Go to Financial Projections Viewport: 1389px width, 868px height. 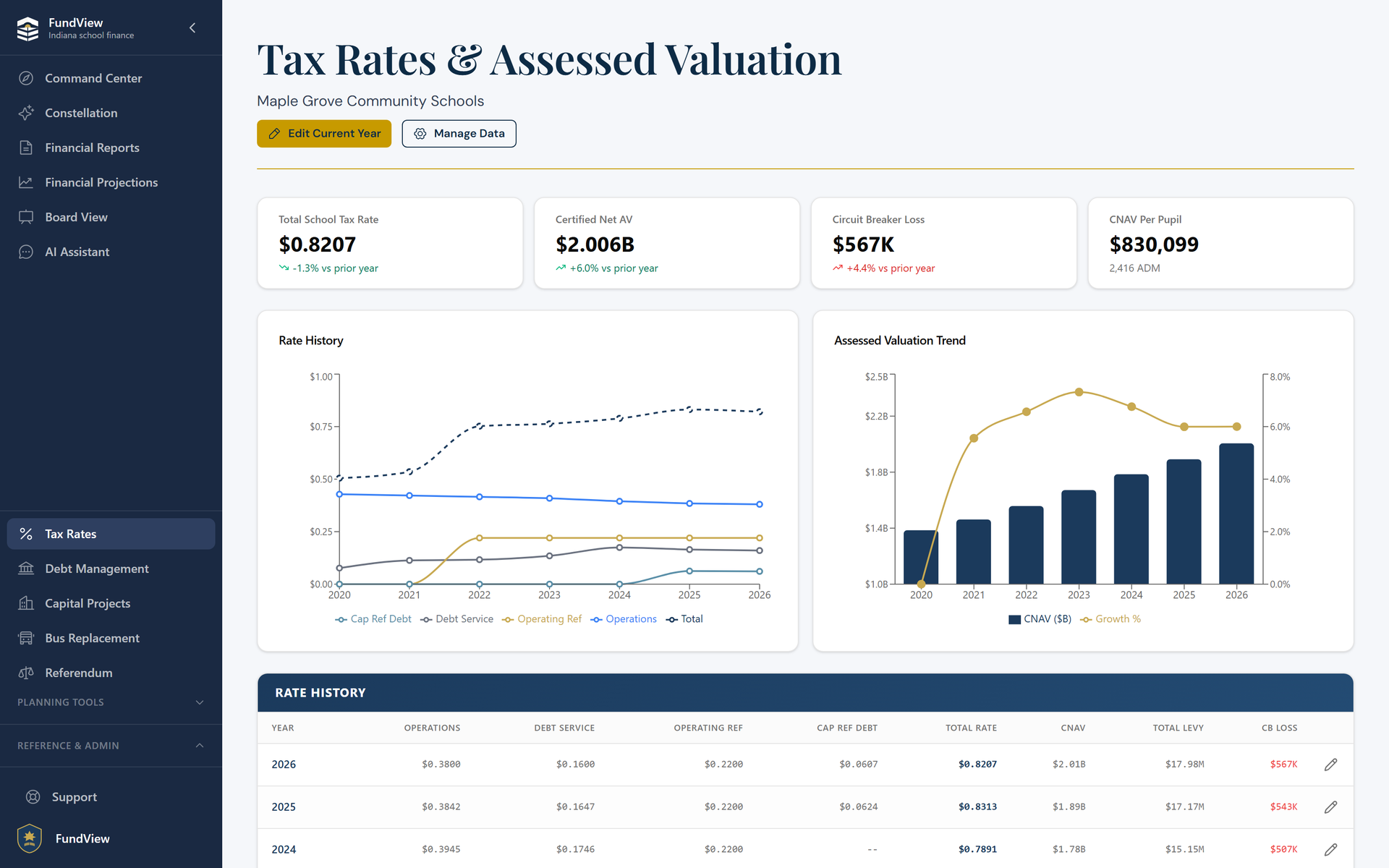click(x=111, y=182)
